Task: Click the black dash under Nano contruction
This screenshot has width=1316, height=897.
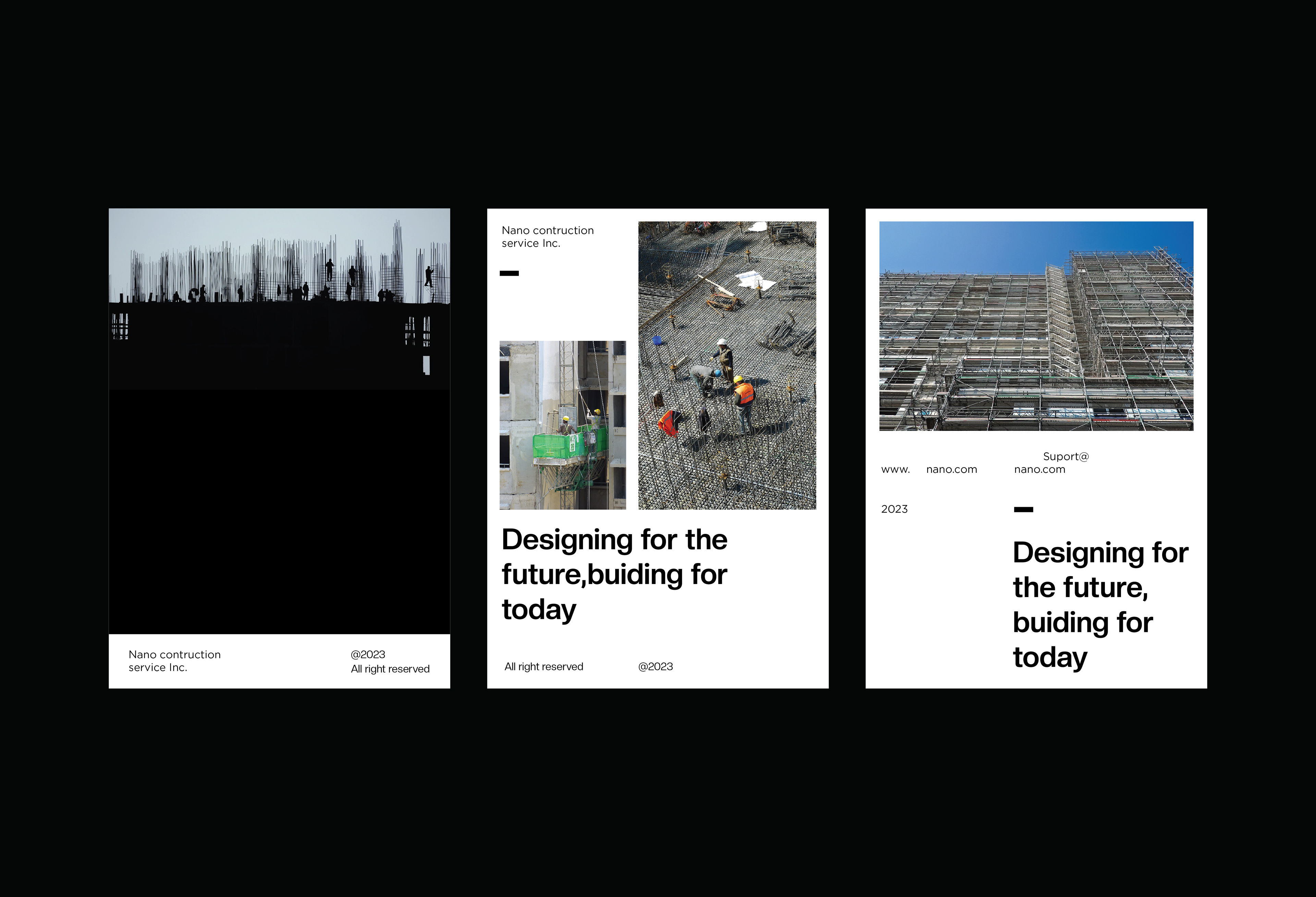Action: [509, 273]
